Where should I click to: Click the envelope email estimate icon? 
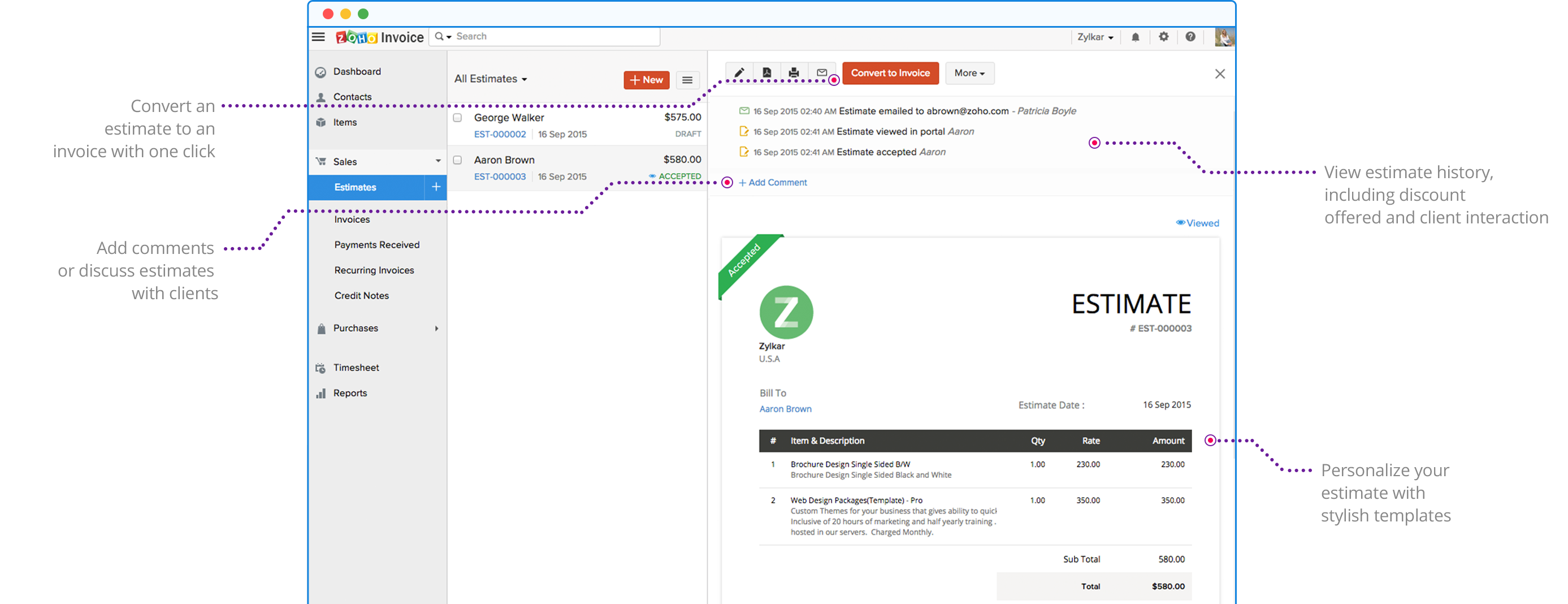pyautogui.click(x=821, y=73)
